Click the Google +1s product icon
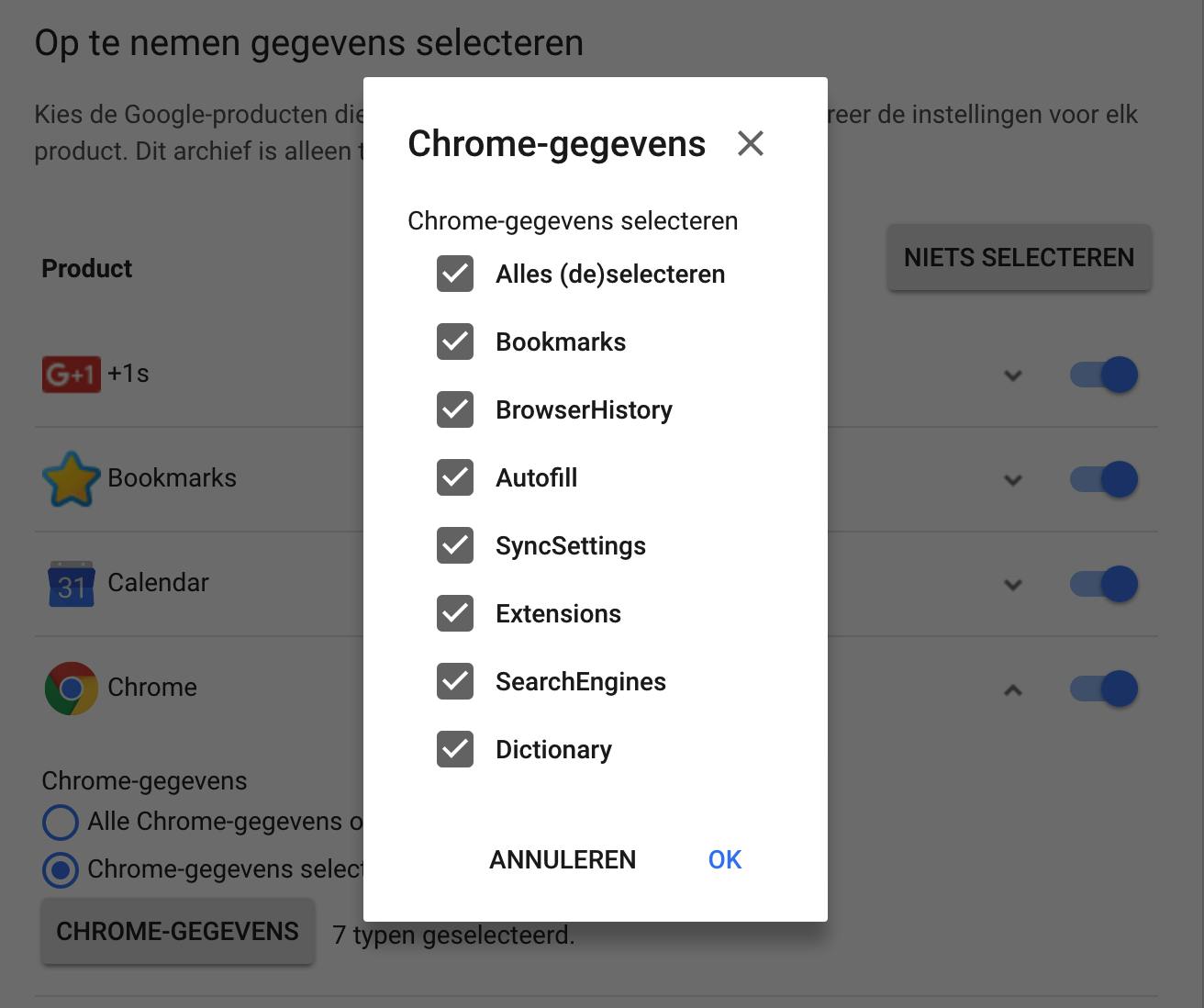 [71, 375]
